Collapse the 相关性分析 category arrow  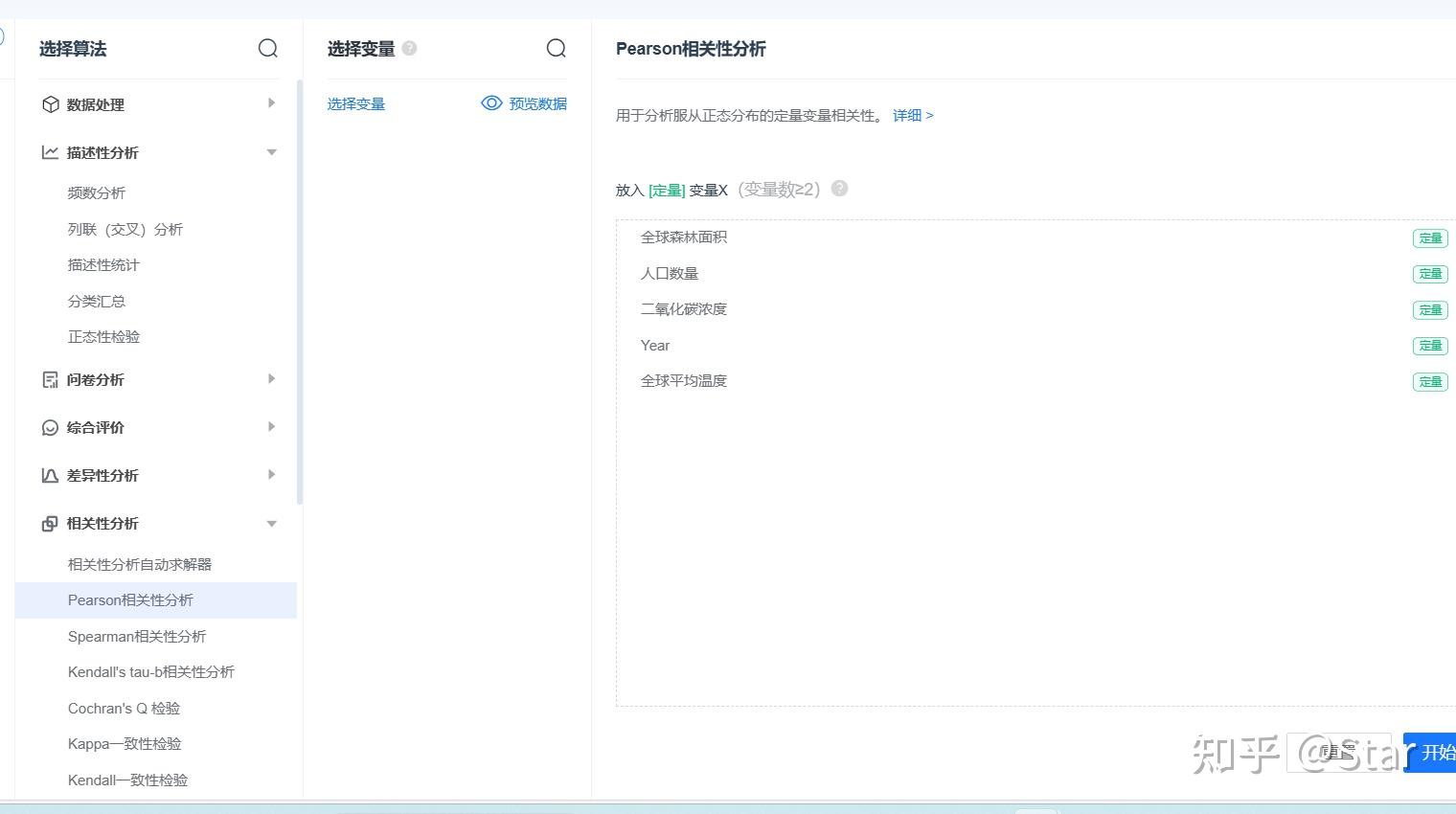(272, 524)
